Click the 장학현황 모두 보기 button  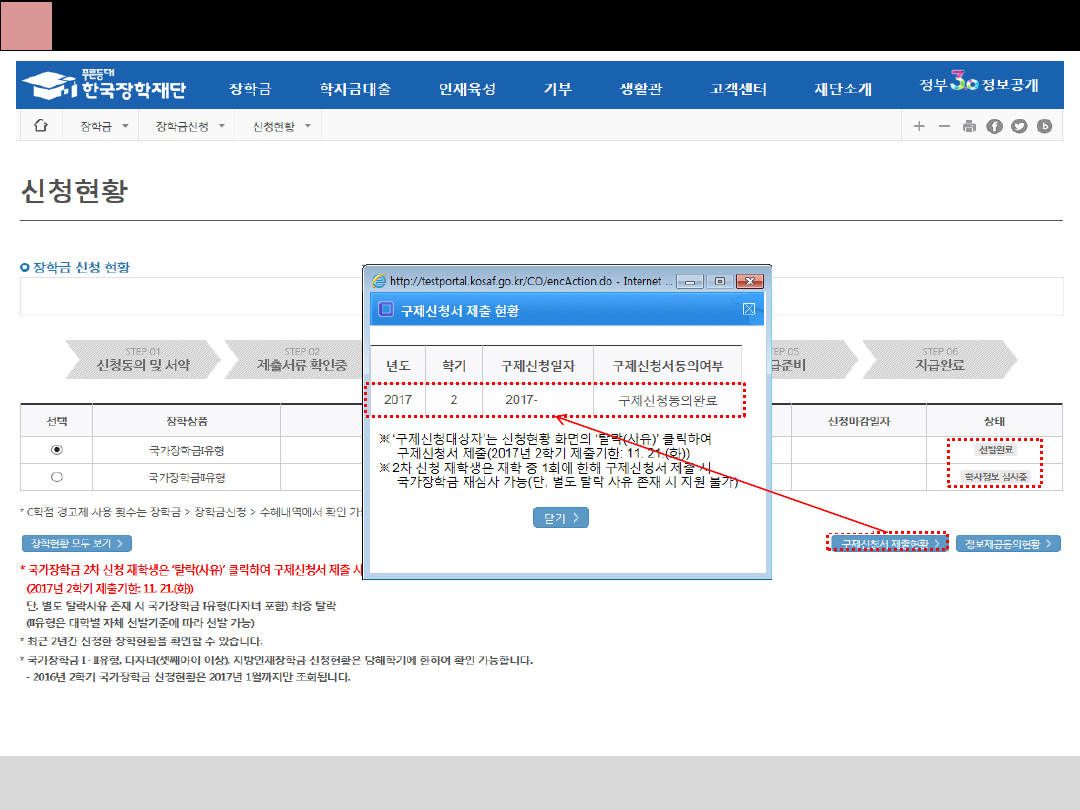(77, 543)
